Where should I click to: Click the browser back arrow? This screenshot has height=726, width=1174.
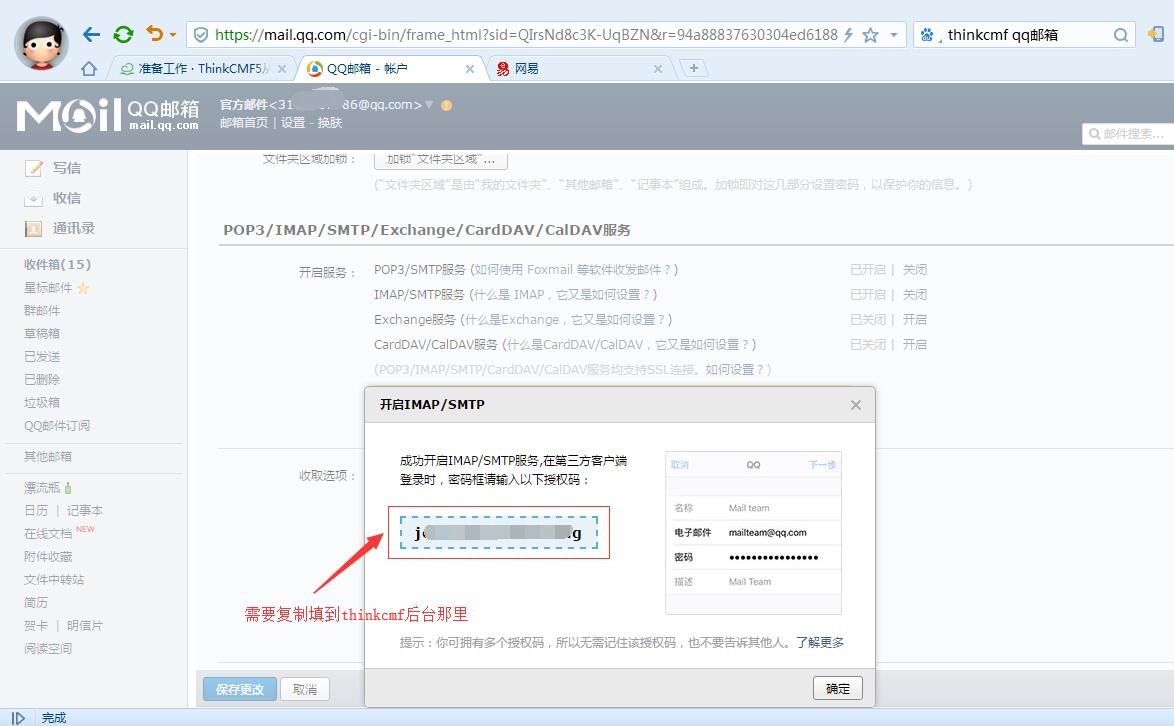click(x=91, y=34)
